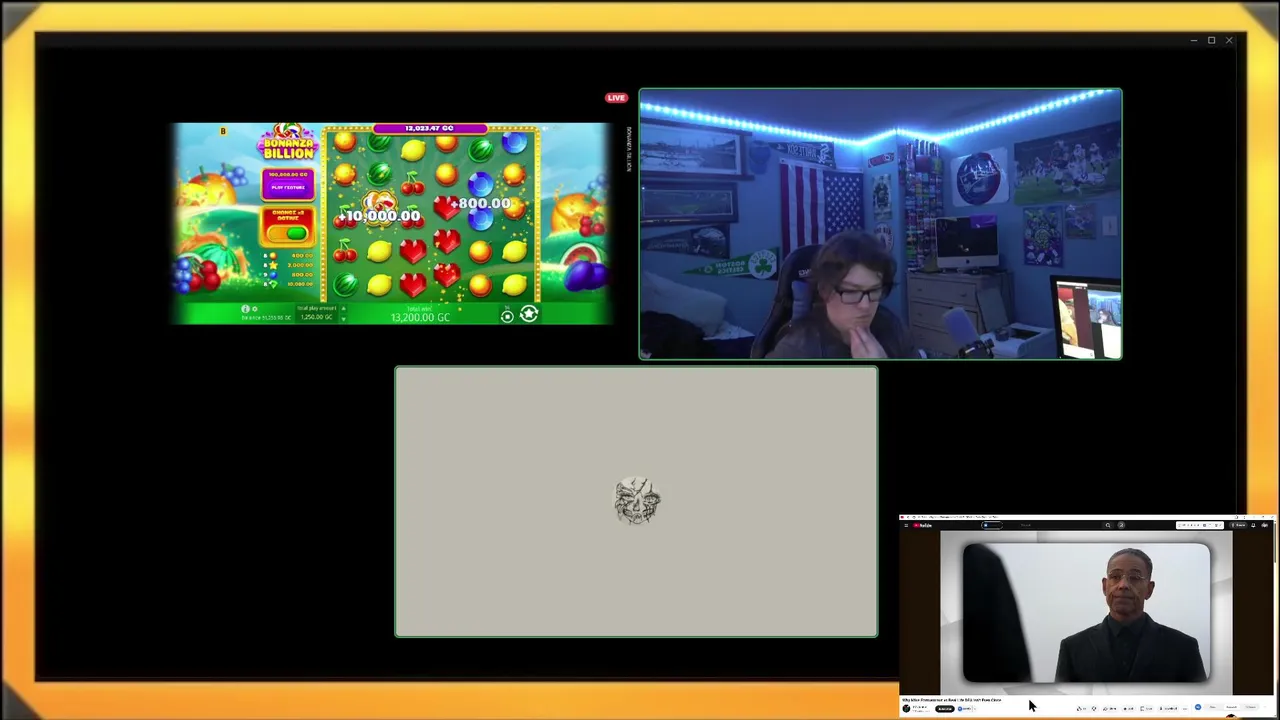Click the loading panel with cracked emblem

pos(636,501)
